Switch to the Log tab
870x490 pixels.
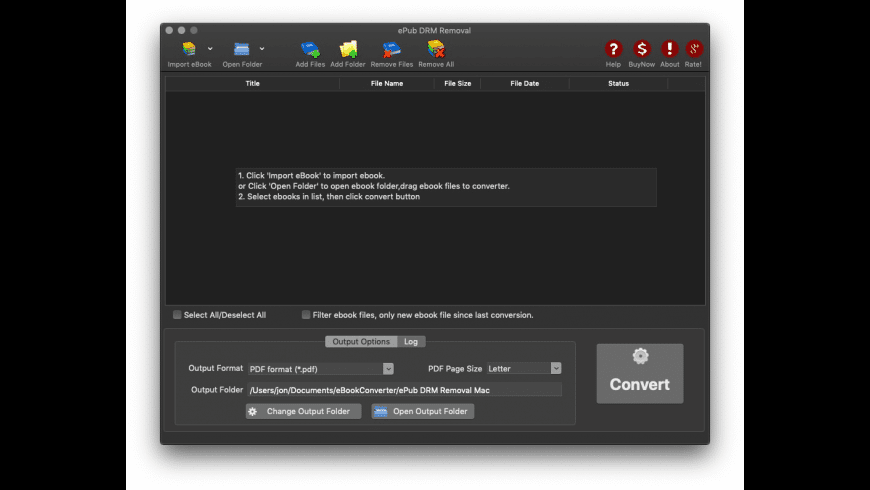tap(411, 341)
